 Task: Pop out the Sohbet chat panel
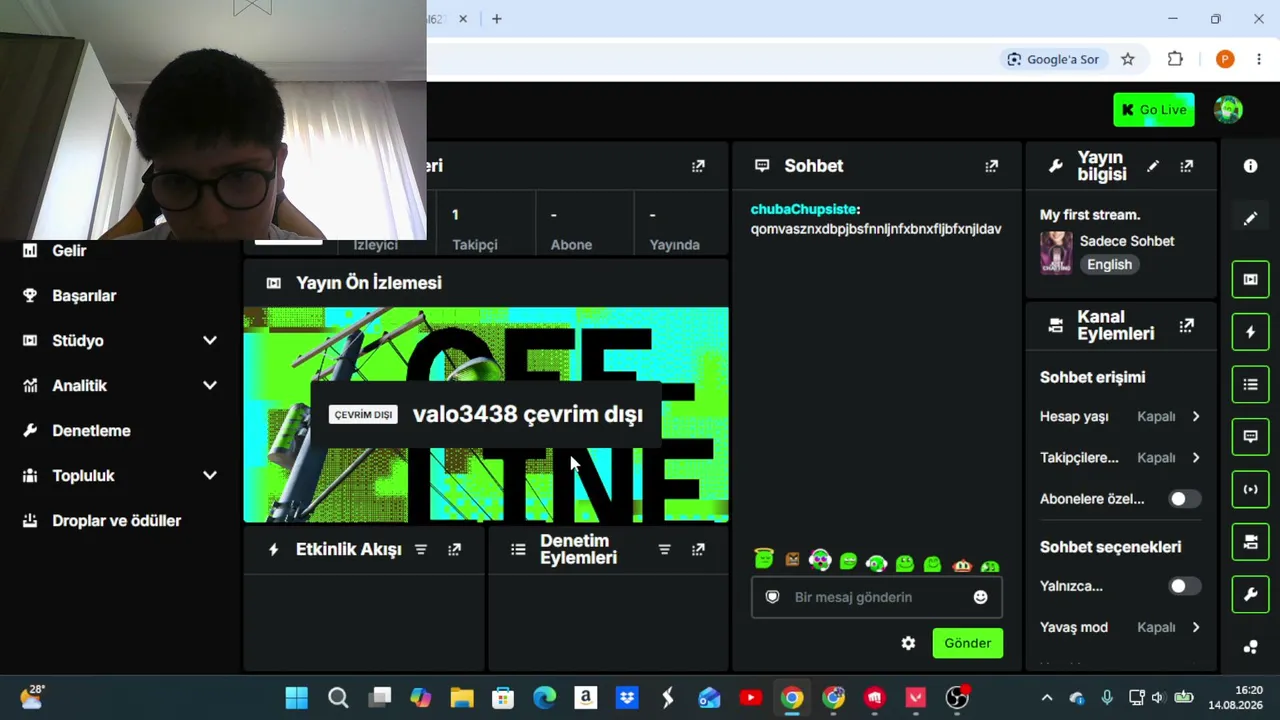(991, 166)
